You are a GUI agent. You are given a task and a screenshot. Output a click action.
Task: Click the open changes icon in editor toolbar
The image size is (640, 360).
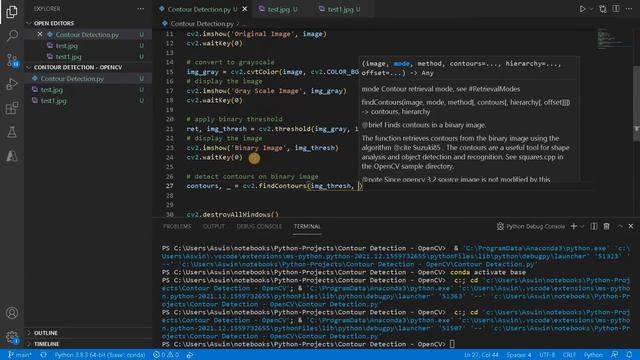click(603, 9)
